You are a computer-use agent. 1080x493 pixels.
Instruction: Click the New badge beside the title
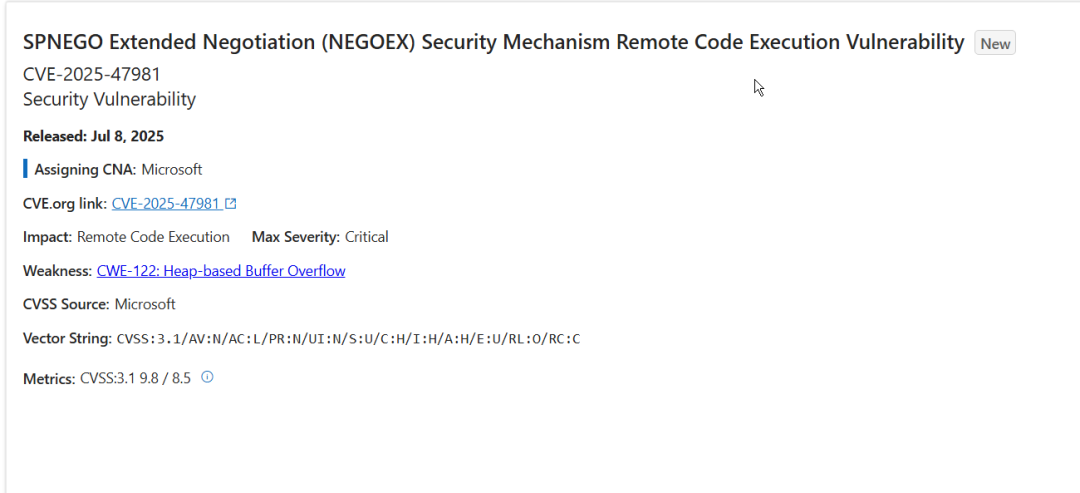point(995,43)
